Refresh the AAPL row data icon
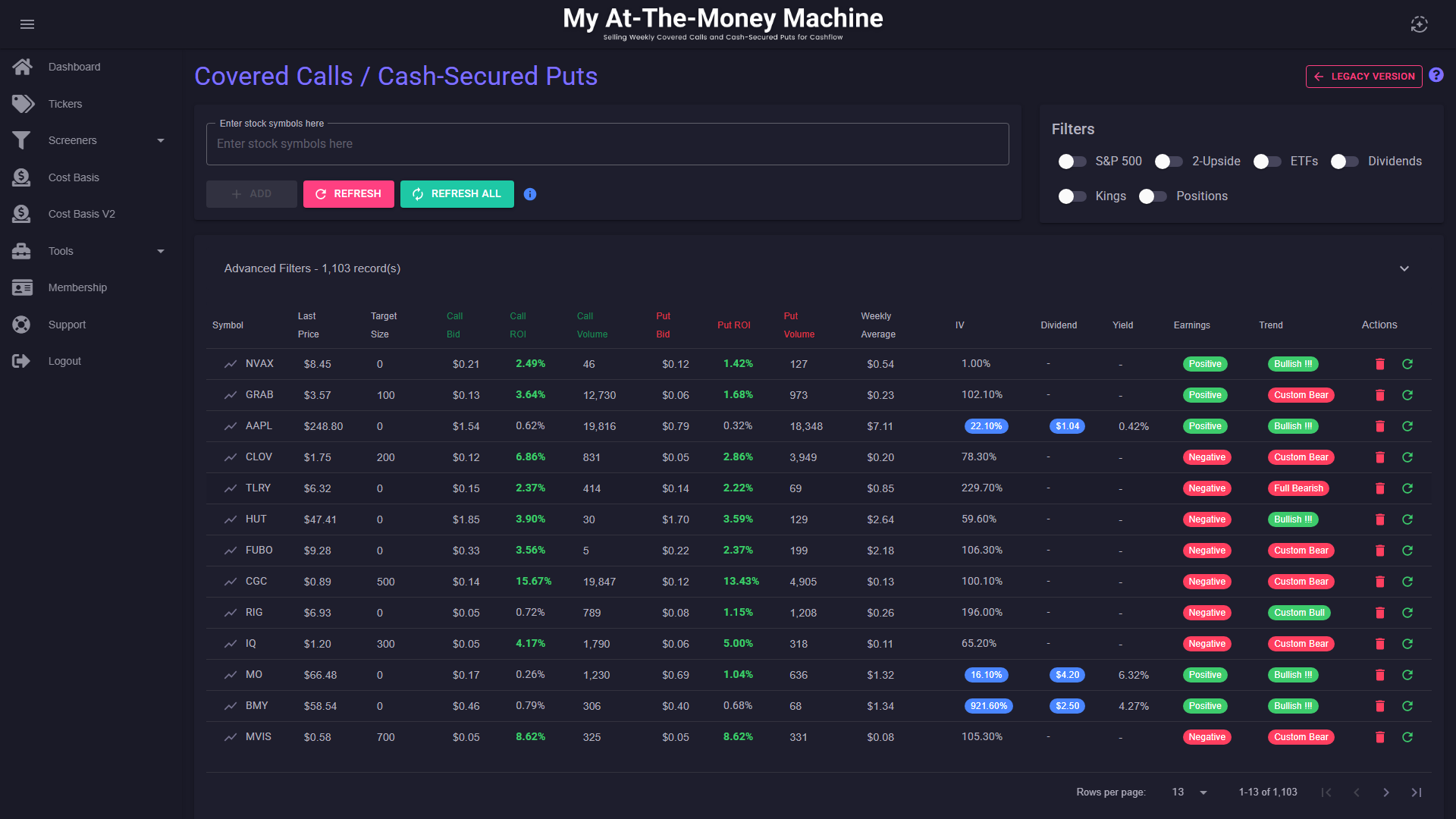 (1407, 426)
